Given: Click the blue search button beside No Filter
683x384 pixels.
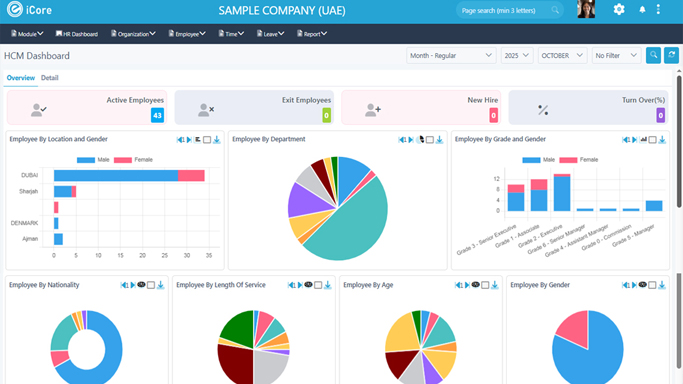Looking at the screenshot, I should pyautogui.click(x=653, y=55).
